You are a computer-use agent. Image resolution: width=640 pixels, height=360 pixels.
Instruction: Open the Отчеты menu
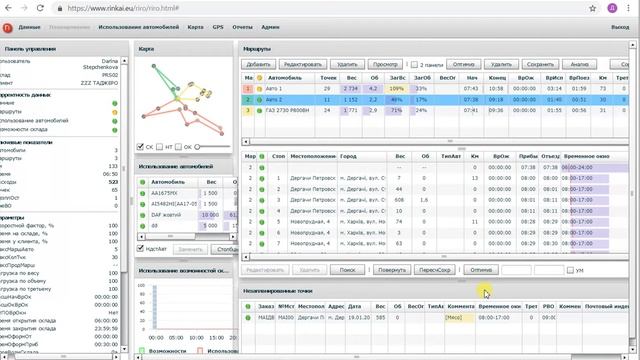pyautogui.click(x=242, y=27)
